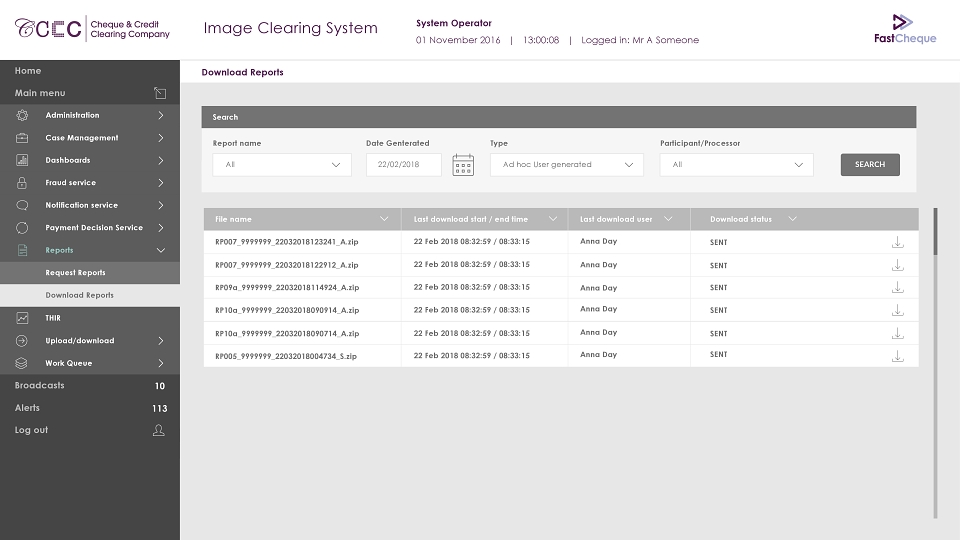Expand the Dashboards submenu arrow
Viewport: 960px width, 540px height.
pyautogui.click(x=160, y=160)
